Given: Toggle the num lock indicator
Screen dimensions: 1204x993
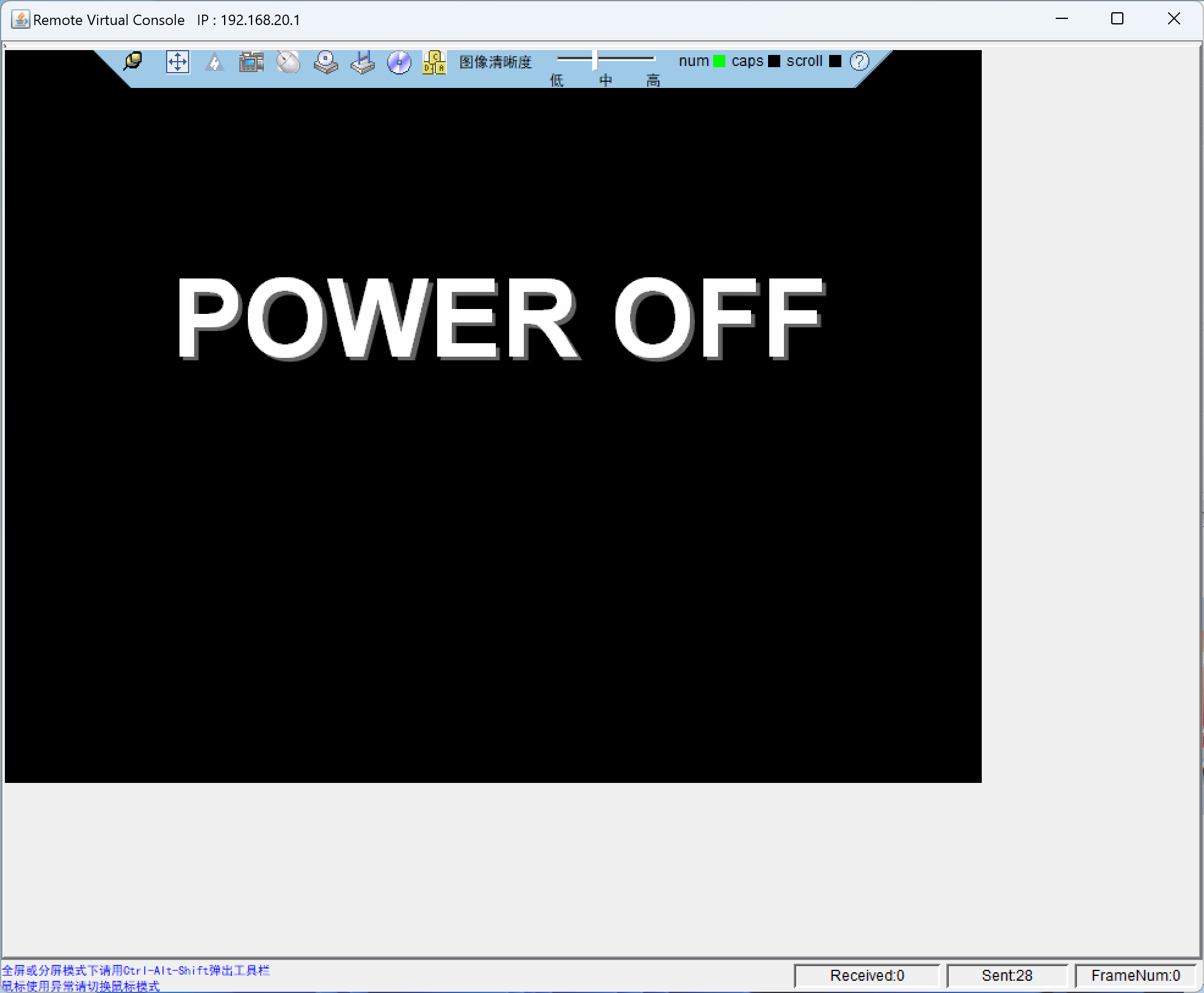Looking at the screenshot, I should coord(719,61).
